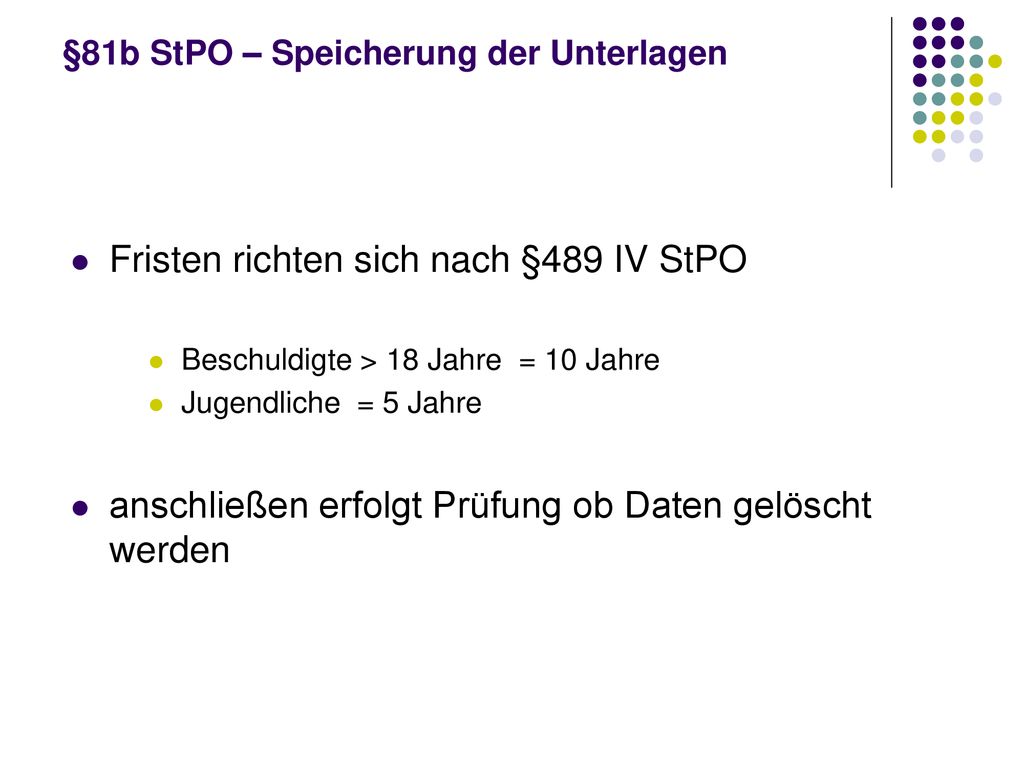Click the decorative dot pattern graphic
1024x768 pixels.
point(957,89)
